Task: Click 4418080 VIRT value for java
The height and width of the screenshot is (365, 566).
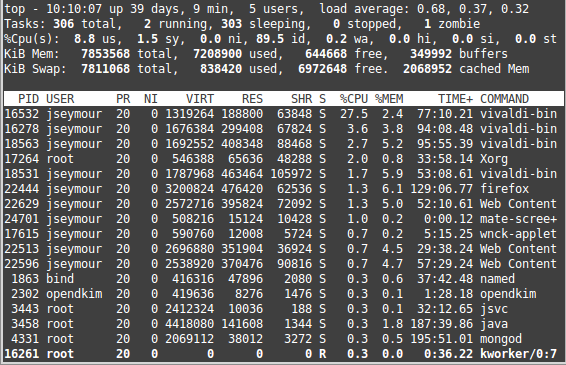Action: tap(190, 324)
